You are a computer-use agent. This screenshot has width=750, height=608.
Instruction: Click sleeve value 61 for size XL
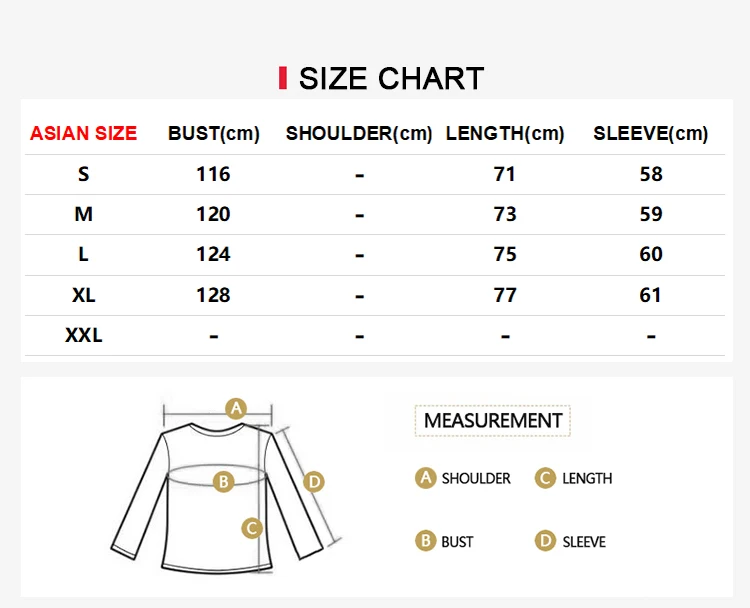point(651,295)
